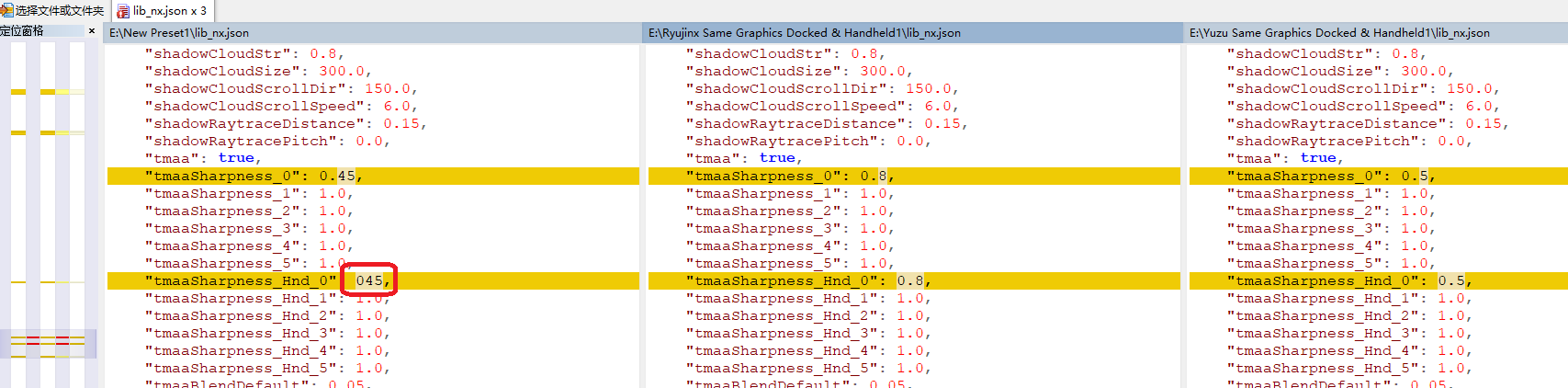1568x388 pixels.
Task: Click tmaaSharpness_Hnd_2 line in New Preset1 pane
Action: (267, 315)
